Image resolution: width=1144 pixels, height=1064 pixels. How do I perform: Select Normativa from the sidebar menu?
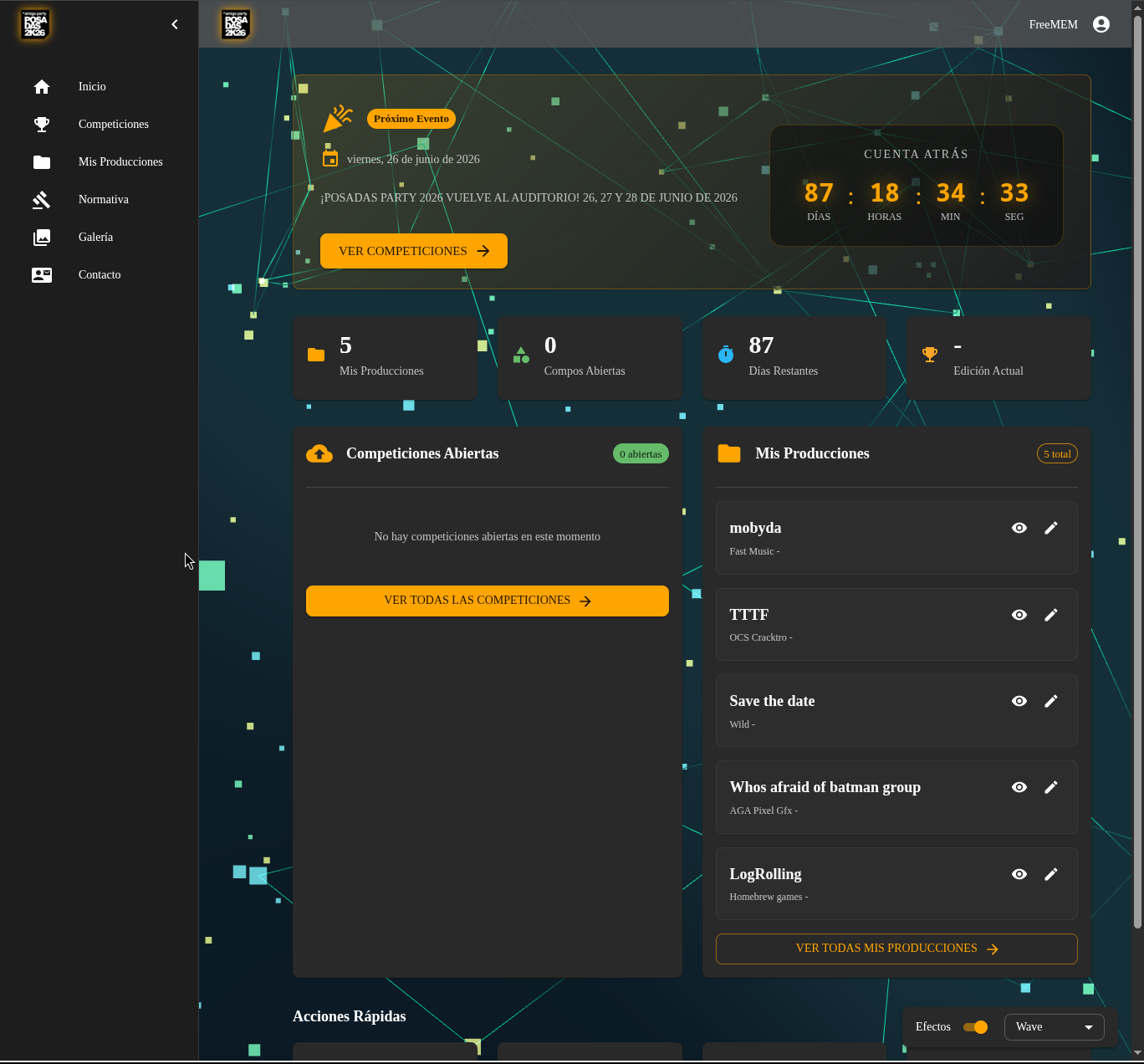[x=104, y=200]
